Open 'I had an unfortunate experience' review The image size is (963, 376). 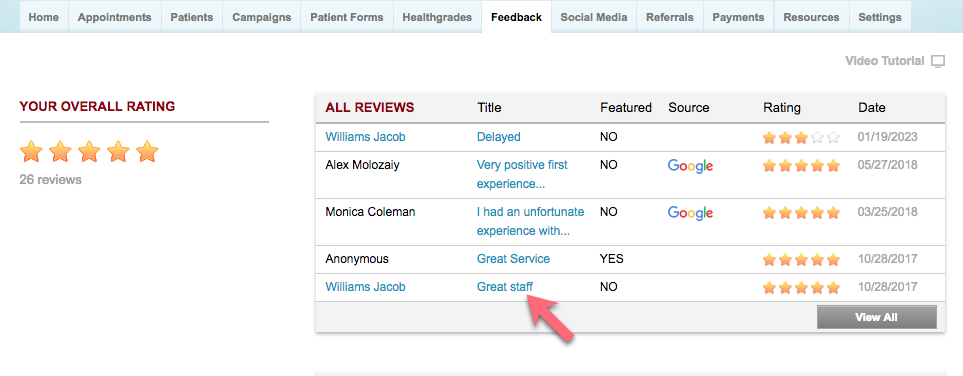tap(531, 221)
